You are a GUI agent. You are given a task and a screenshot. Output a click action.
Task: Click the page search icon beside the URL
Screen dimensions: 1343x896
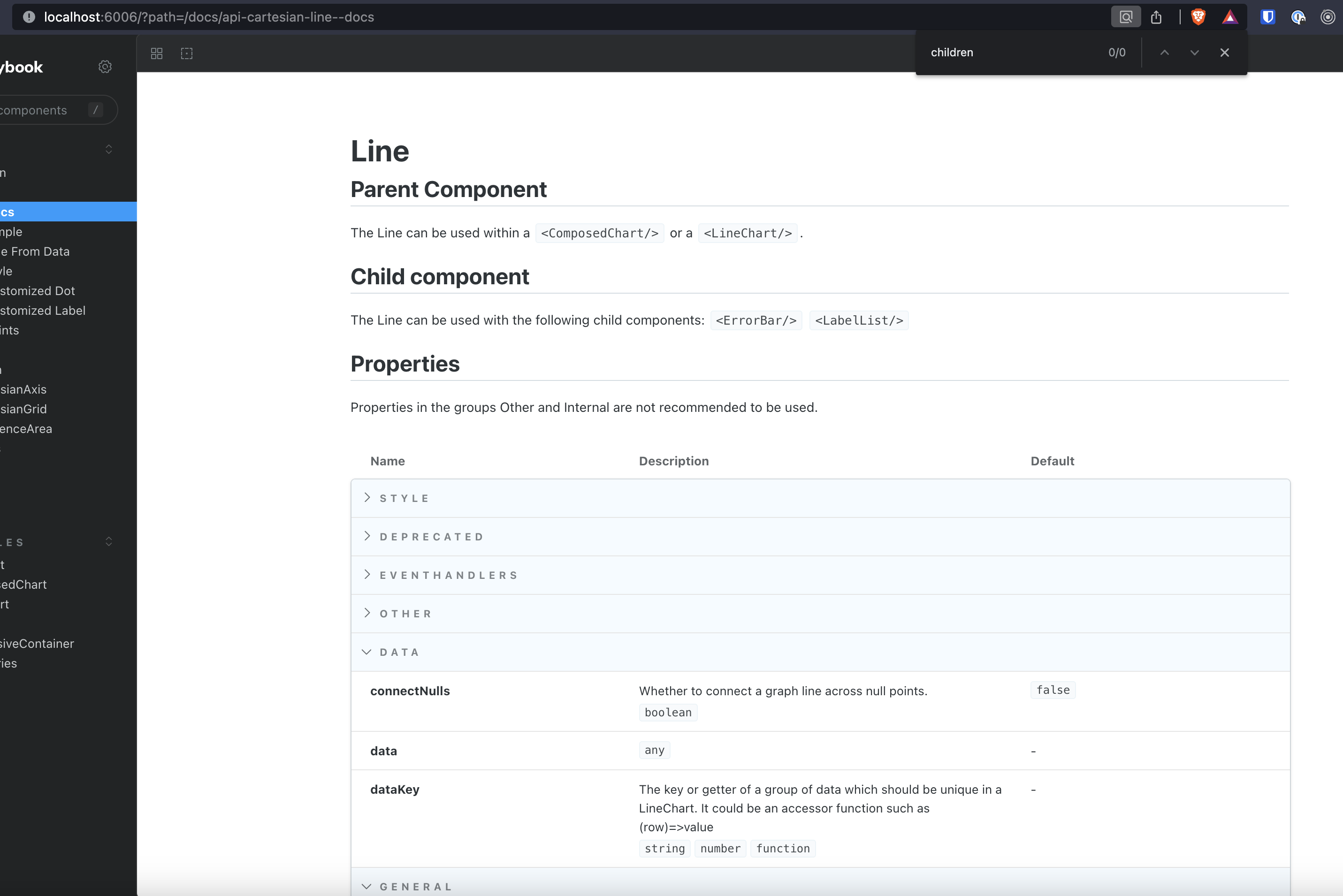click(1125, 16)
